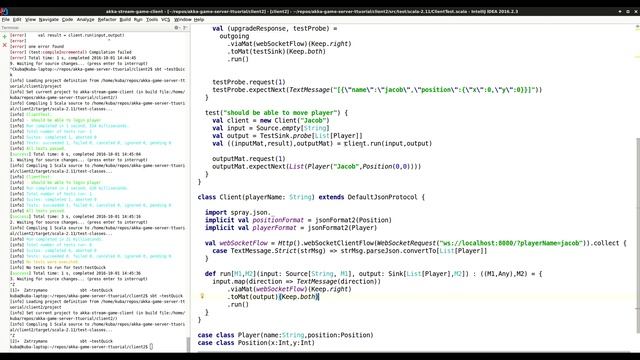This screenshot has height=360, width=640.
Task: Minimize the IntelliJ IDEA window
Action: pos(620,11)
